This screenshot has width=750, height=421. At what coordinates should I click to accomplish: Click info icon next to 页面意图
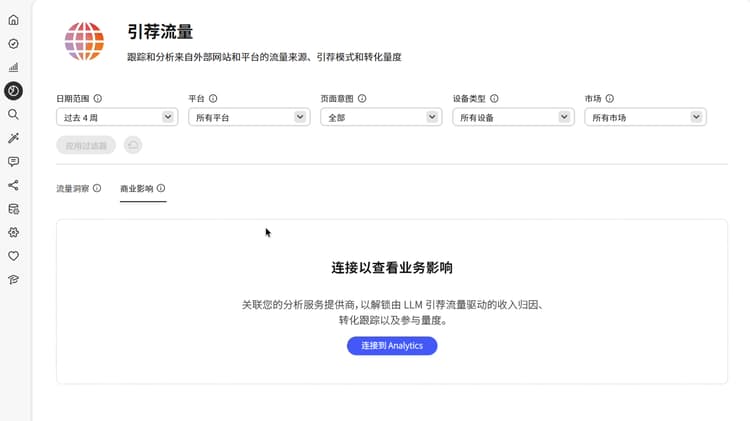[362, 98]
